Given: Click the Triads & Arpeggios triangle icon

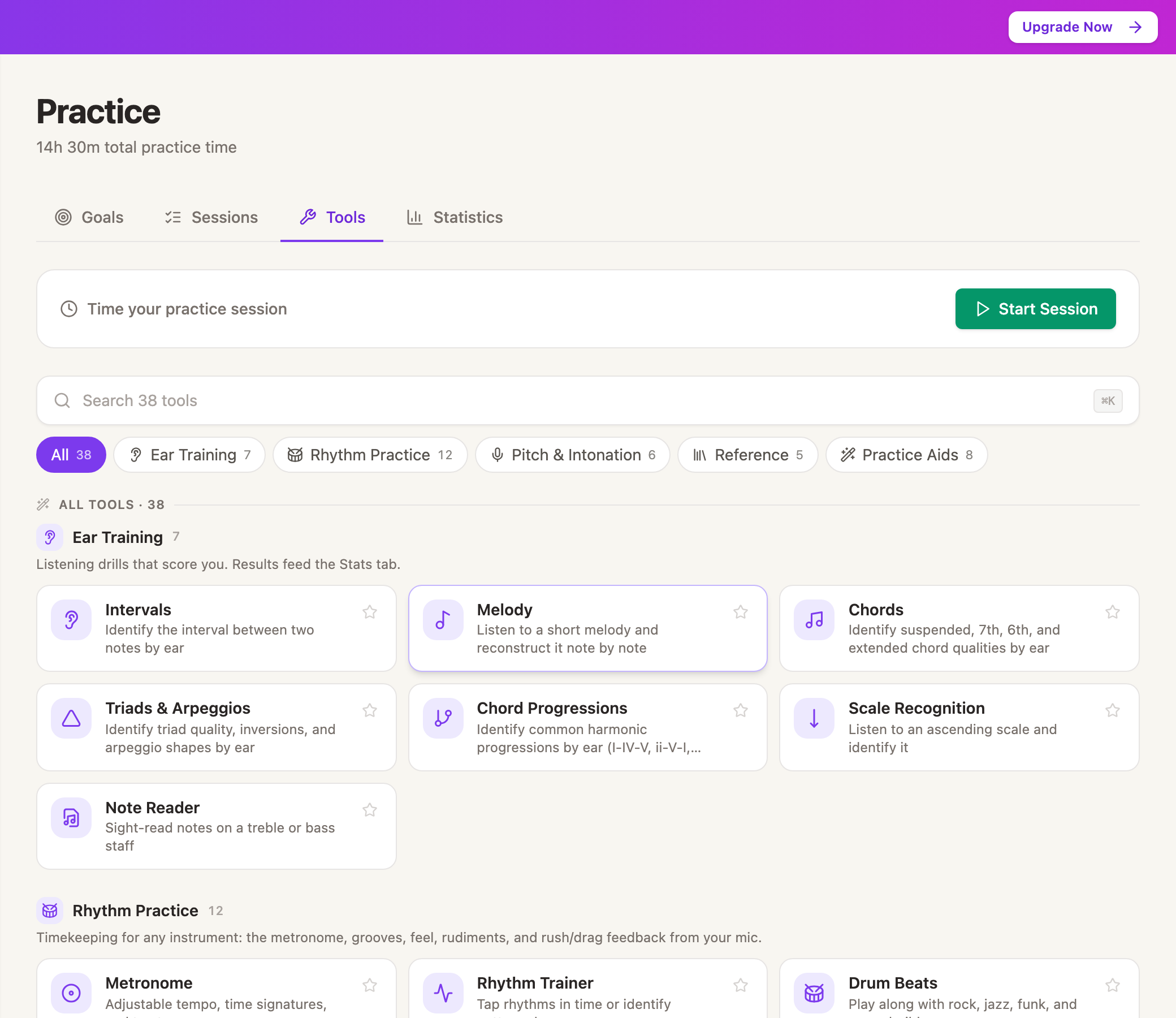Looking at the screenshot, I should coord(71,719).
